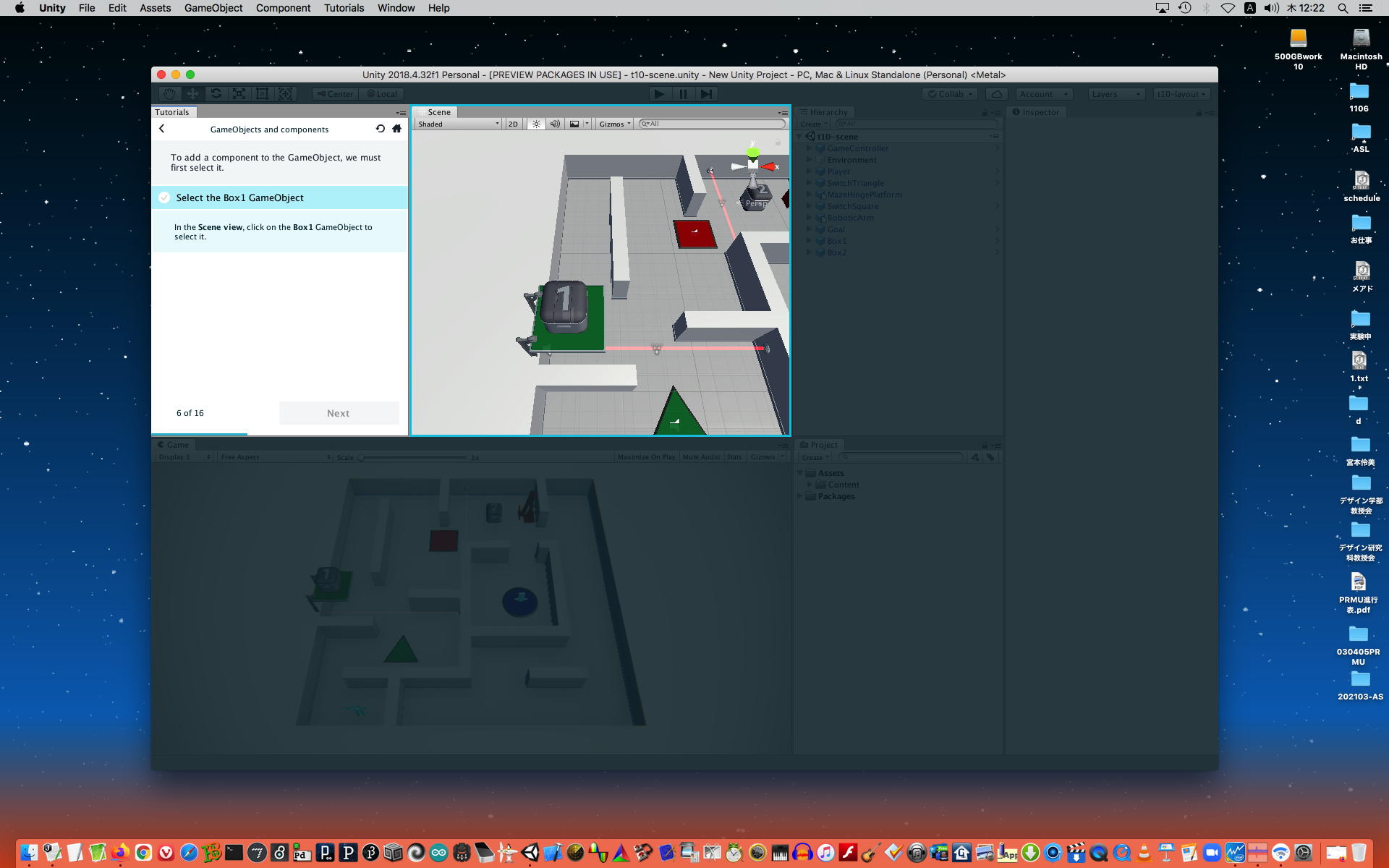
Task: Restart tutorial with the reset icon
Action: [381, 129]
